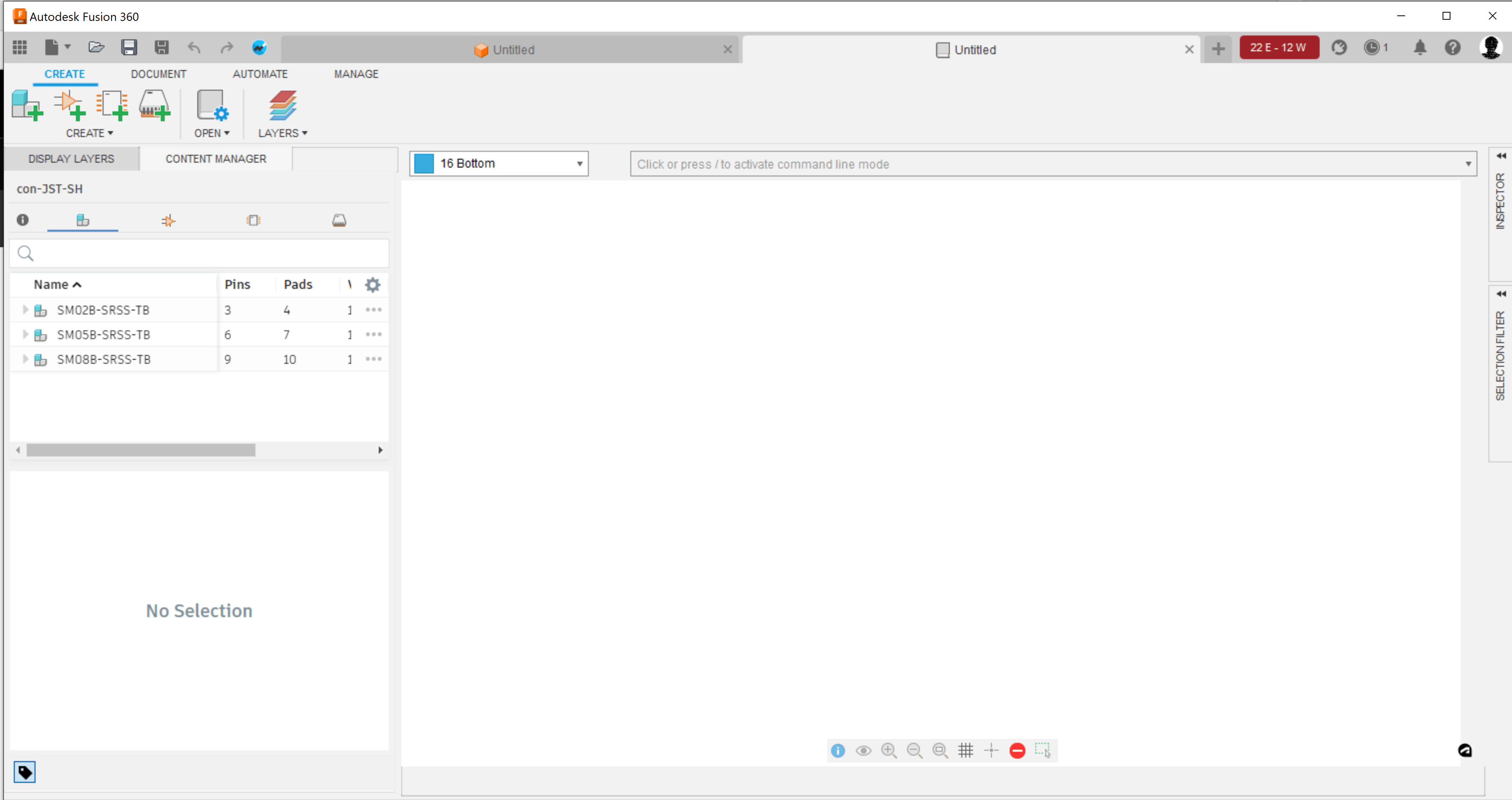
Task: Switch to the CONTENT MANAGER tab
Action: click(x=215, y=159)
